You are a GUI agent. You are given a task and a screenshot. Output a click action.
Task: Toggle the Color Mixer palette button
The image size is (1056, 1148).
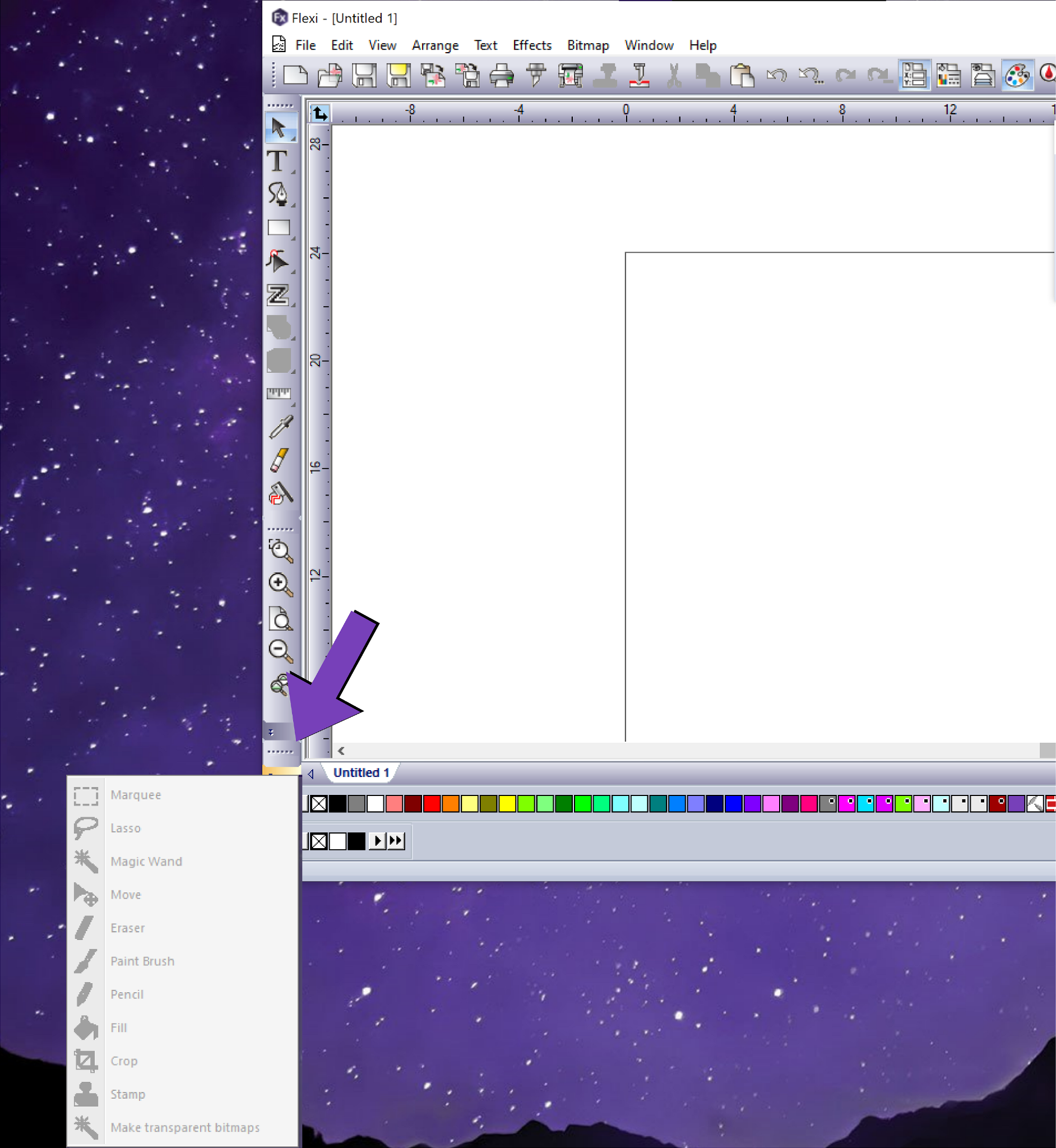pos(1017,75)
